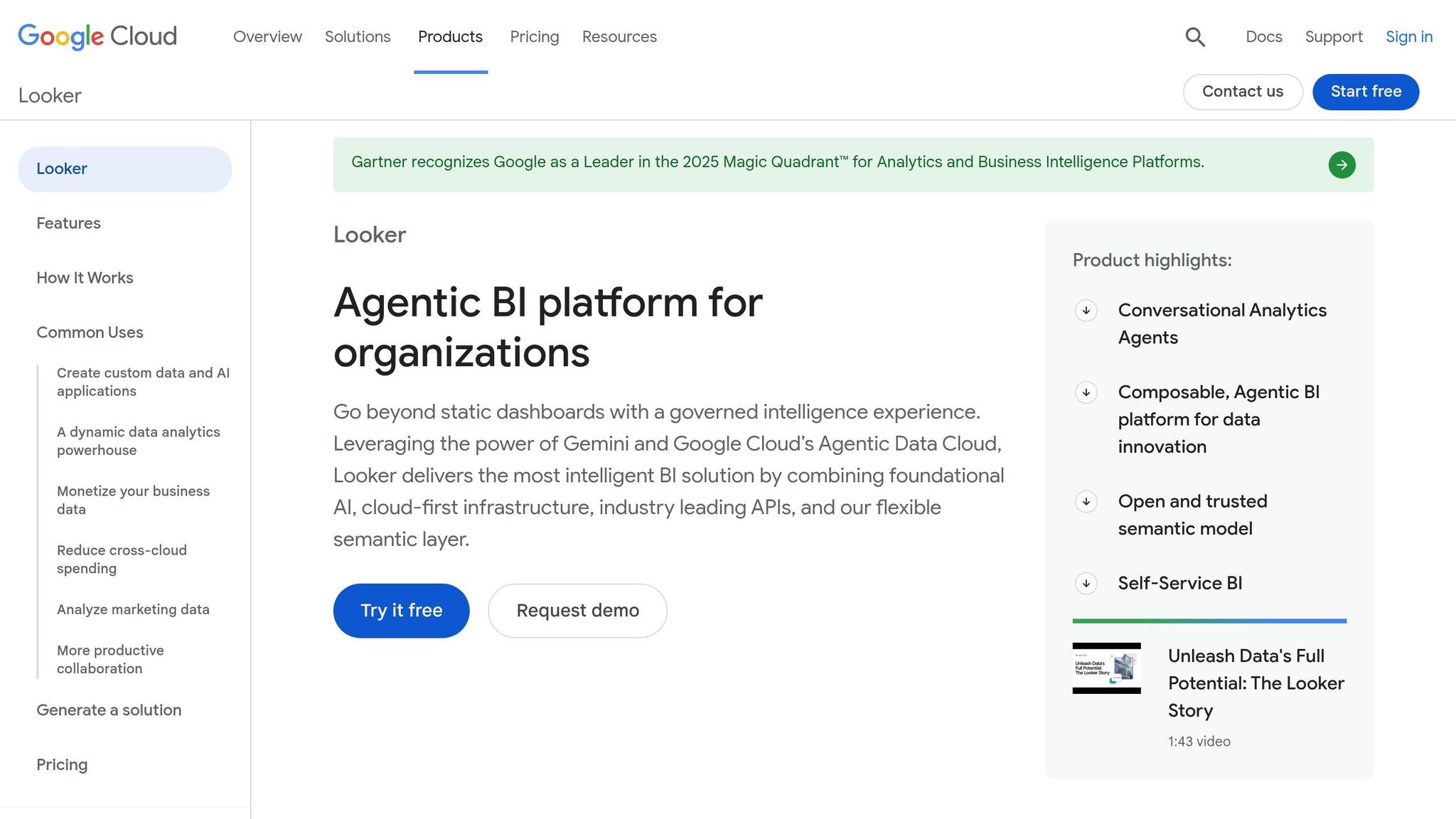Click down-arrow beside Composable, Agentic BI
Image resolution: width=1456 pixels, height=819 pixels.
(x=1086, y=392)
